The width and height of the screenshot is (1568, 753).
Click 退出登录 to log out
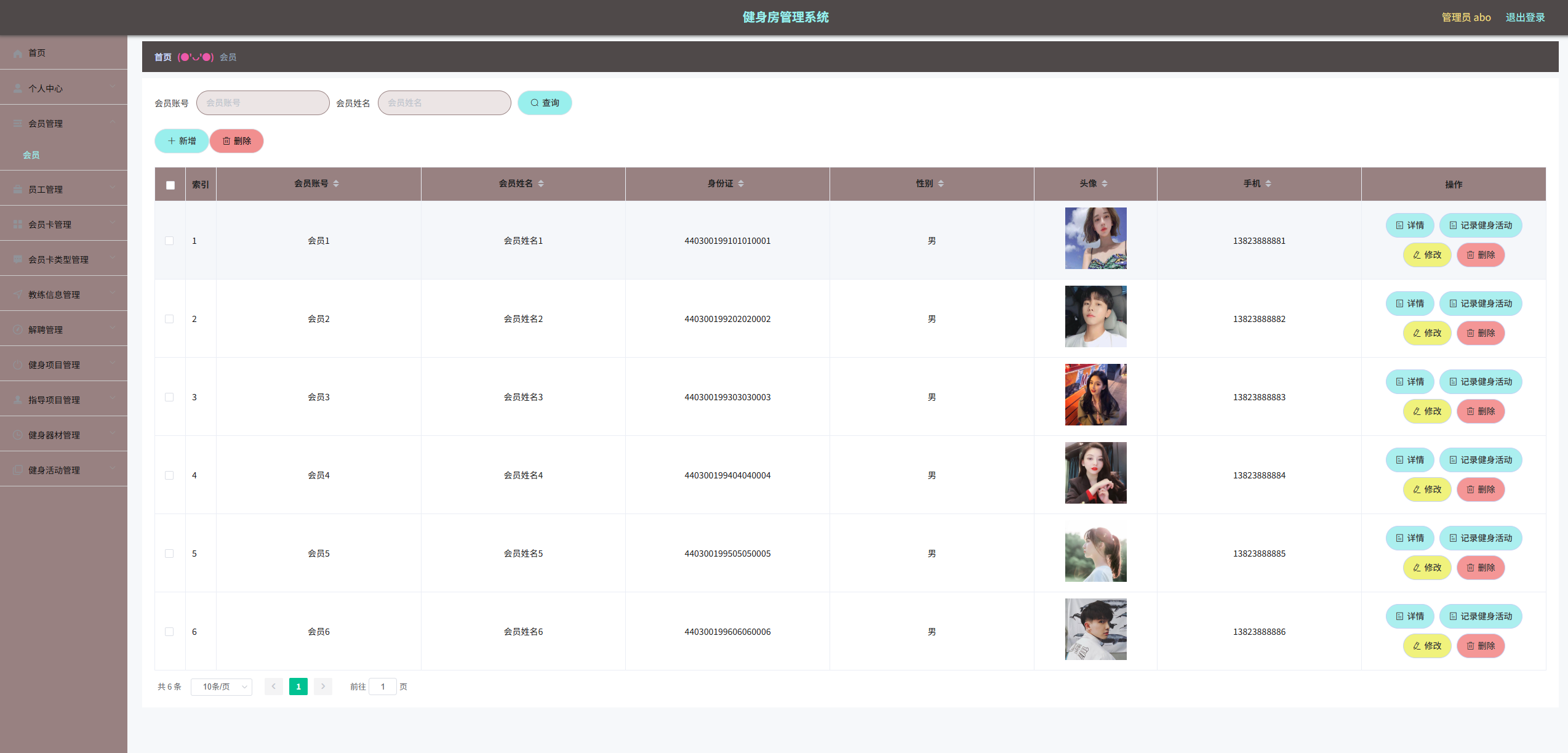pos(1525,17)
